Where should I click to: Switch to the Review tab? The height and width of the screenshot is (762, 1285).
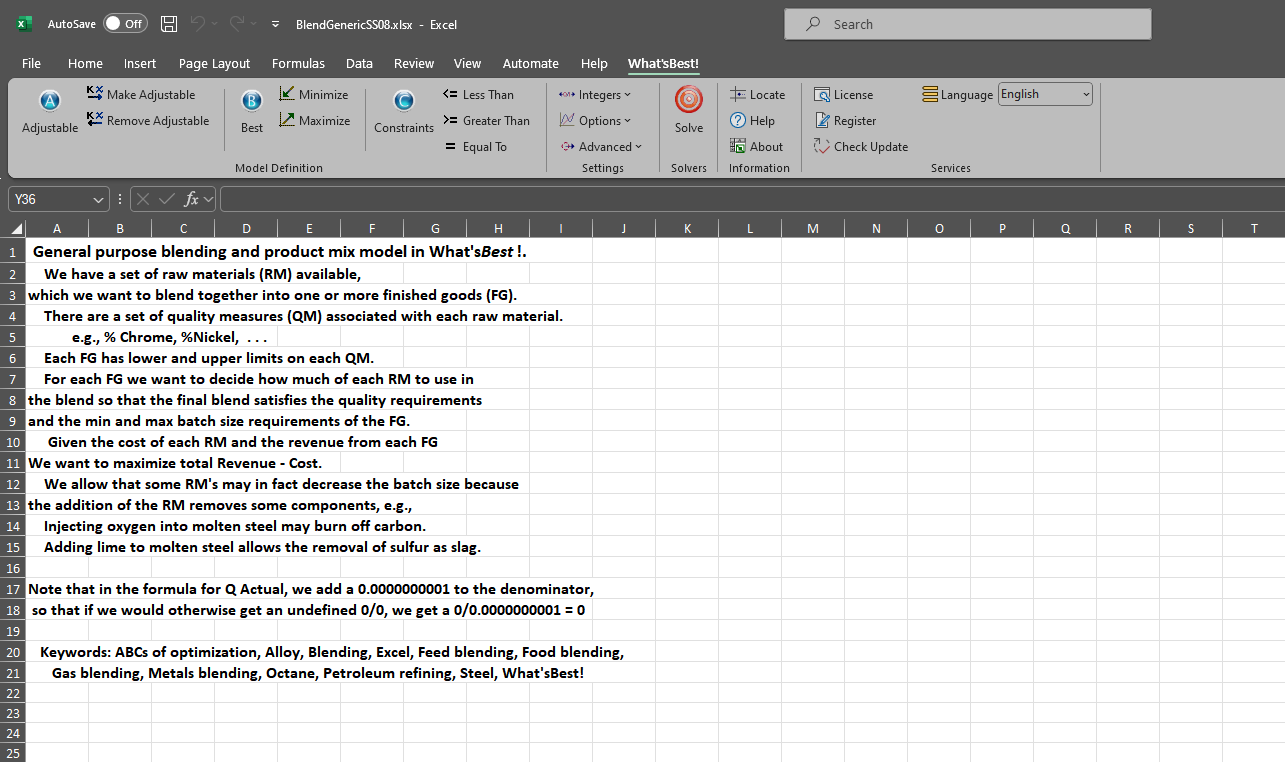tap(414, 63)
